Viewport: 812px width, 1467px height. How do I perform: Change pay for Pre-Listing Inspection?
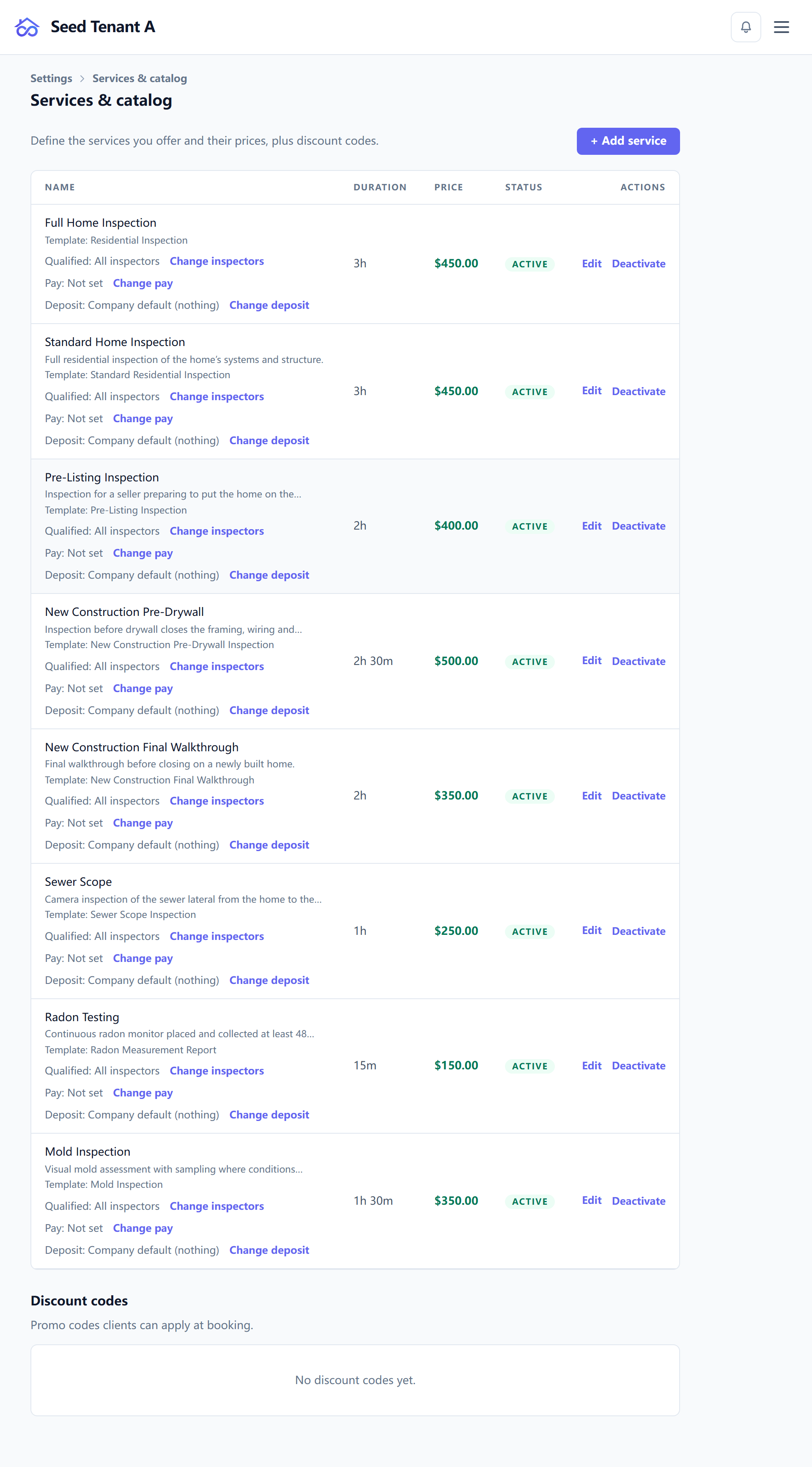143,553
